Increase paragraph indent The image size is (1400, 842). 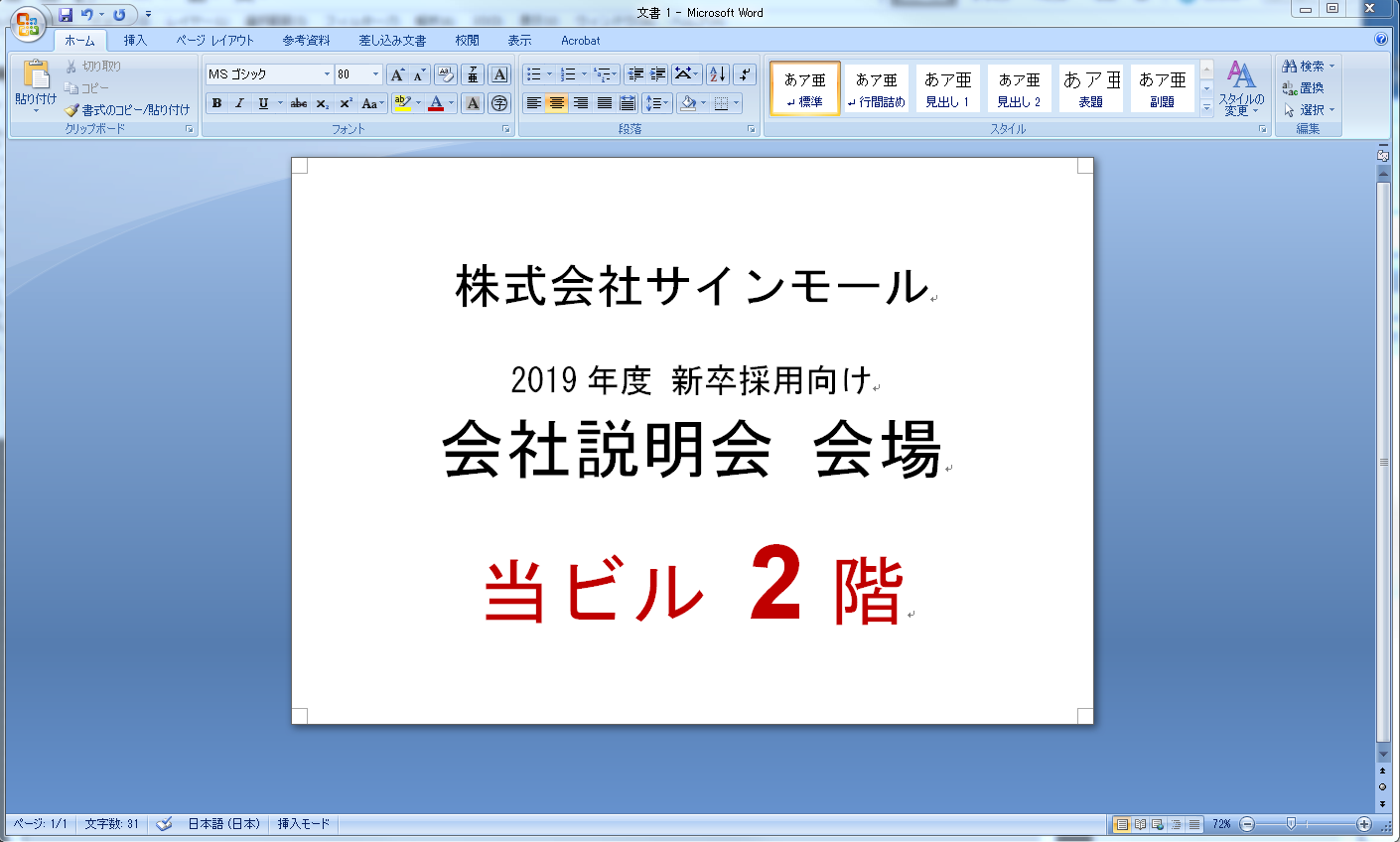[657, 74]
